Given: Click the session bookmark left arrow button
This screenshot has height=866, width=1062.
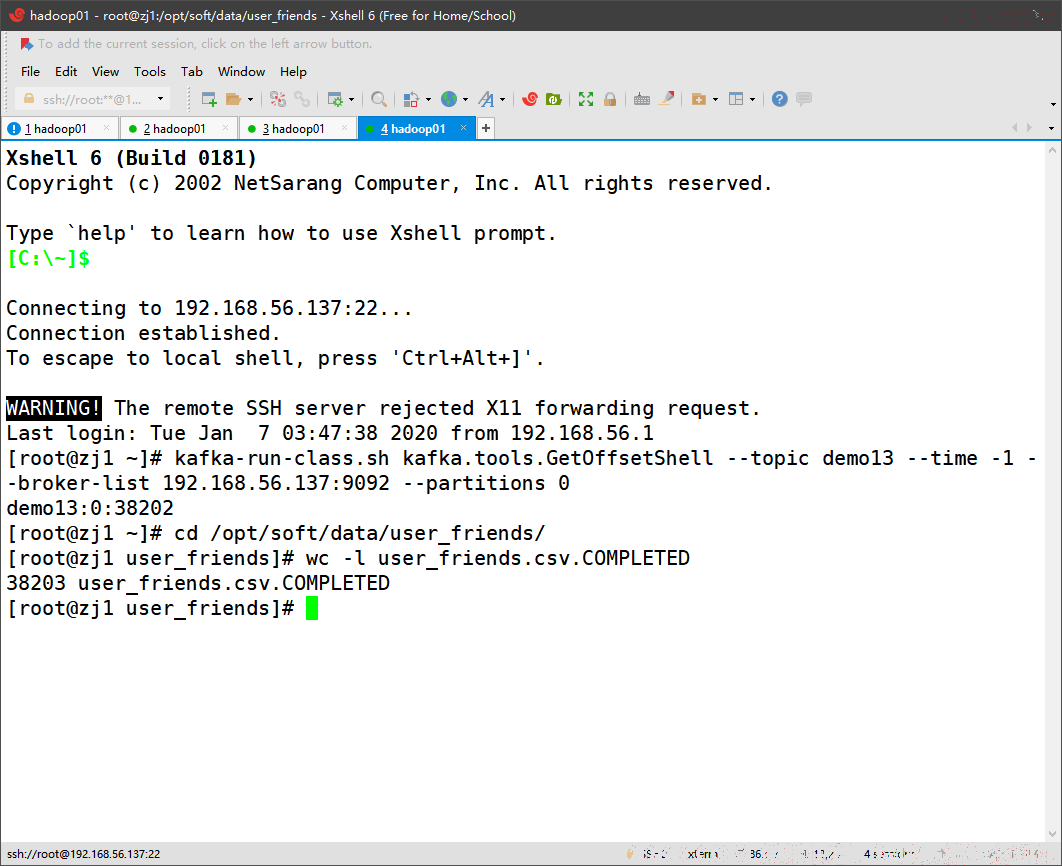Looking at the screenshot, I should click(26, 44).
